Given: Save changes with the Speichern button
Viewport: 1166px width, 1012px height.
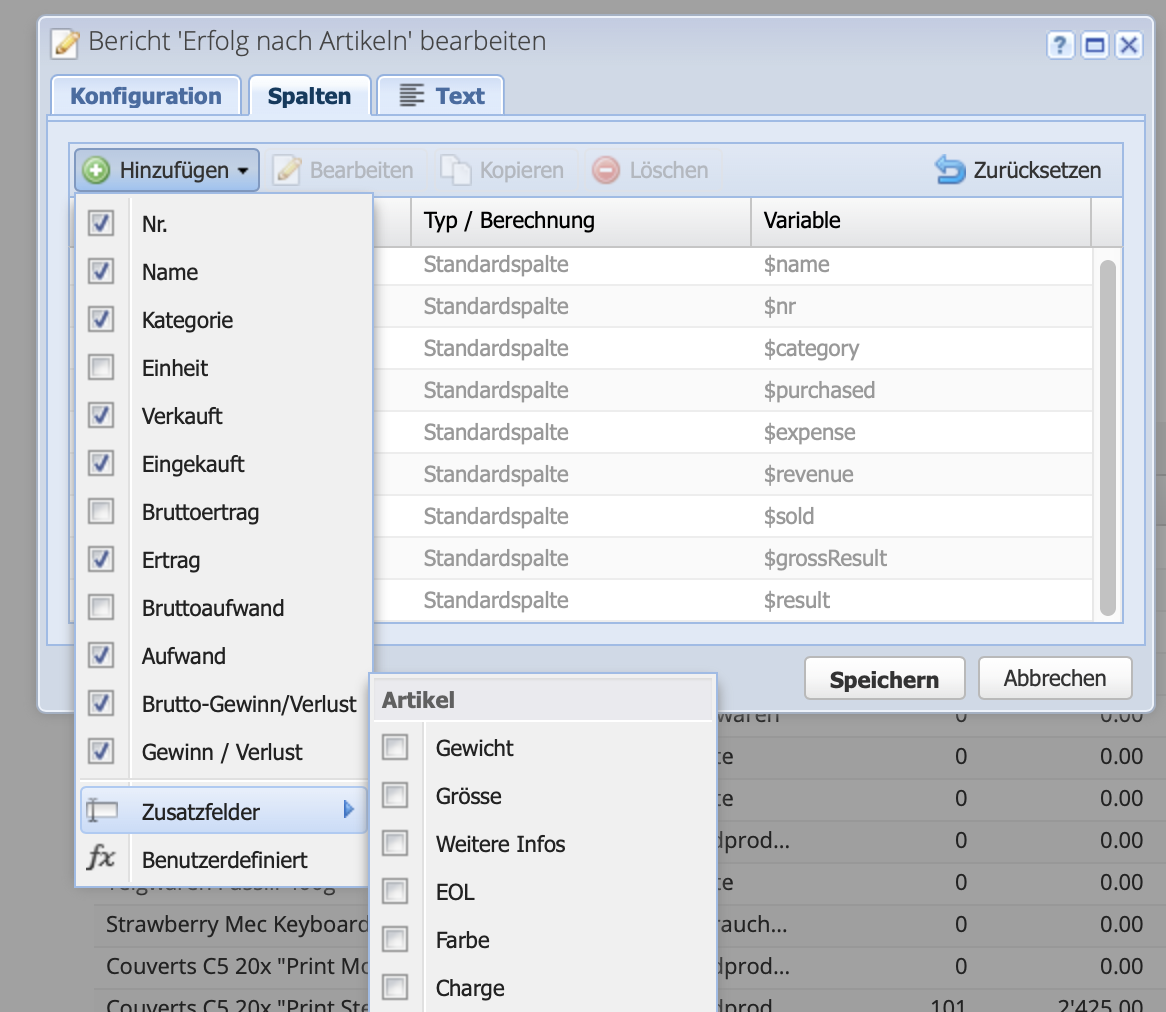Looking at the screenshot, I should point(884,678).
